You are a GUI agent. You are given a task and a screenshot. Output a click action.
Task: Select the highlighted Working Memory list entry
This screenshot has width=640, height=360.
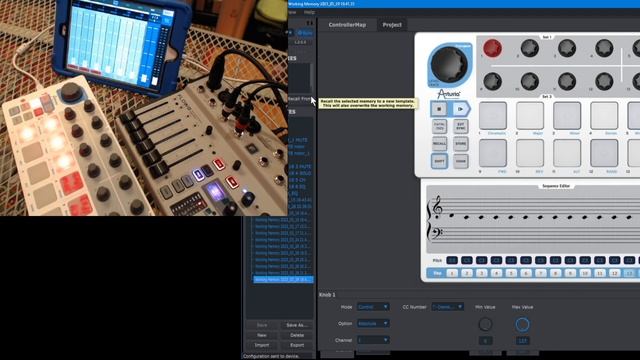[x=283, y=280]
